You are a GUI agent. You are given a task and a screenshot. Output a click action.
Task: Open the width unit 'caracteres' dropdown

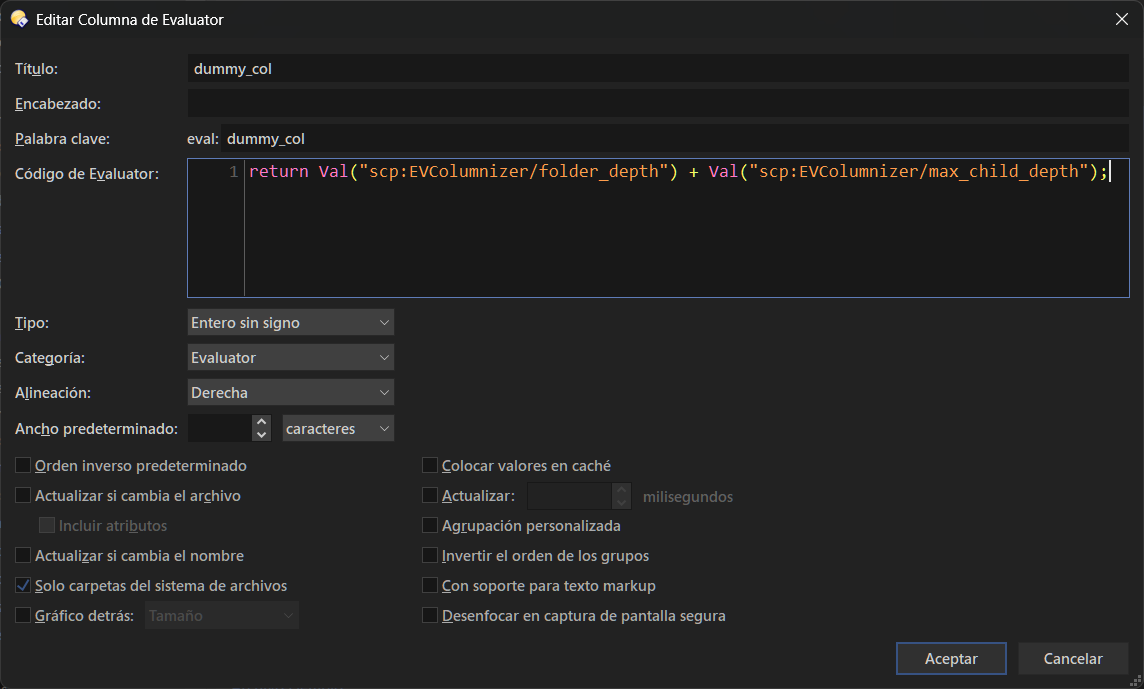[x=338, y=429]
